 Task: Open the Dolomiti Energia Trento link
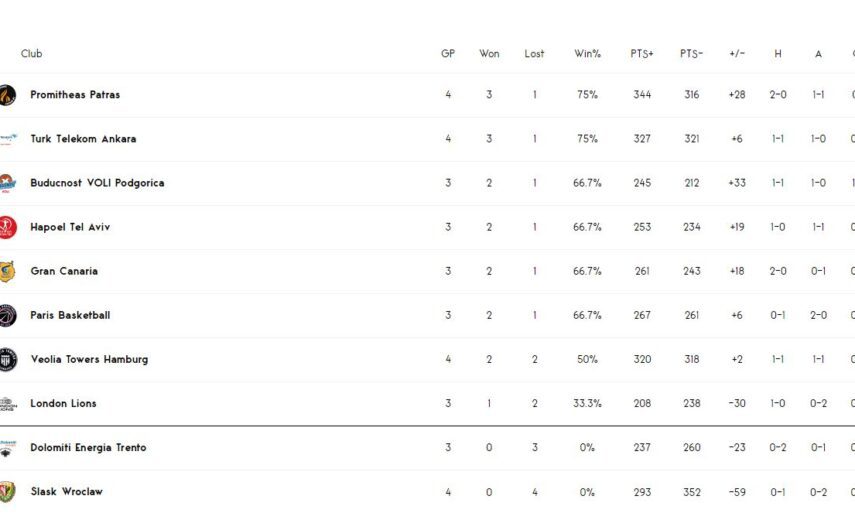[88, 447]
